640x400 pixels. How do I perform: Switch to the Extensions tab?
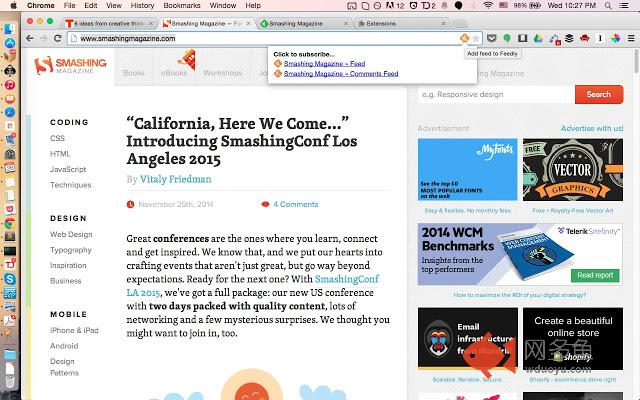point(402,24)
